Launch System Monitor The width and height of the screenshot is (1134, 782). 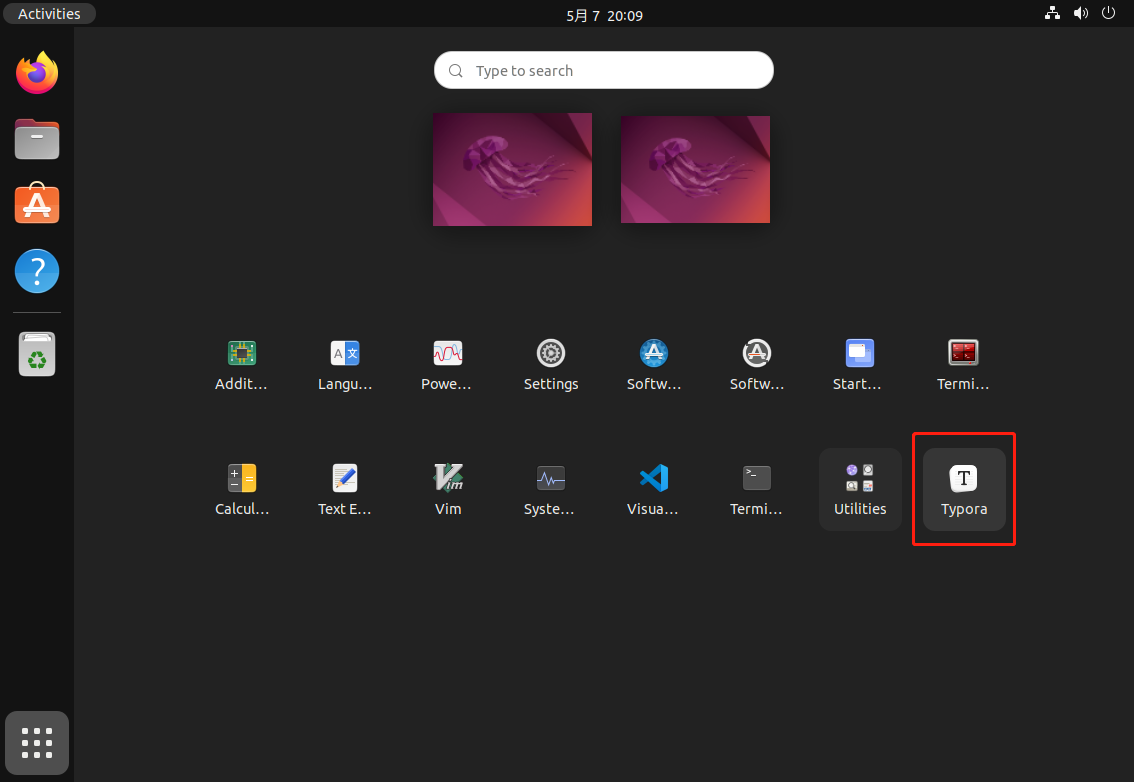tap(550, 489)
